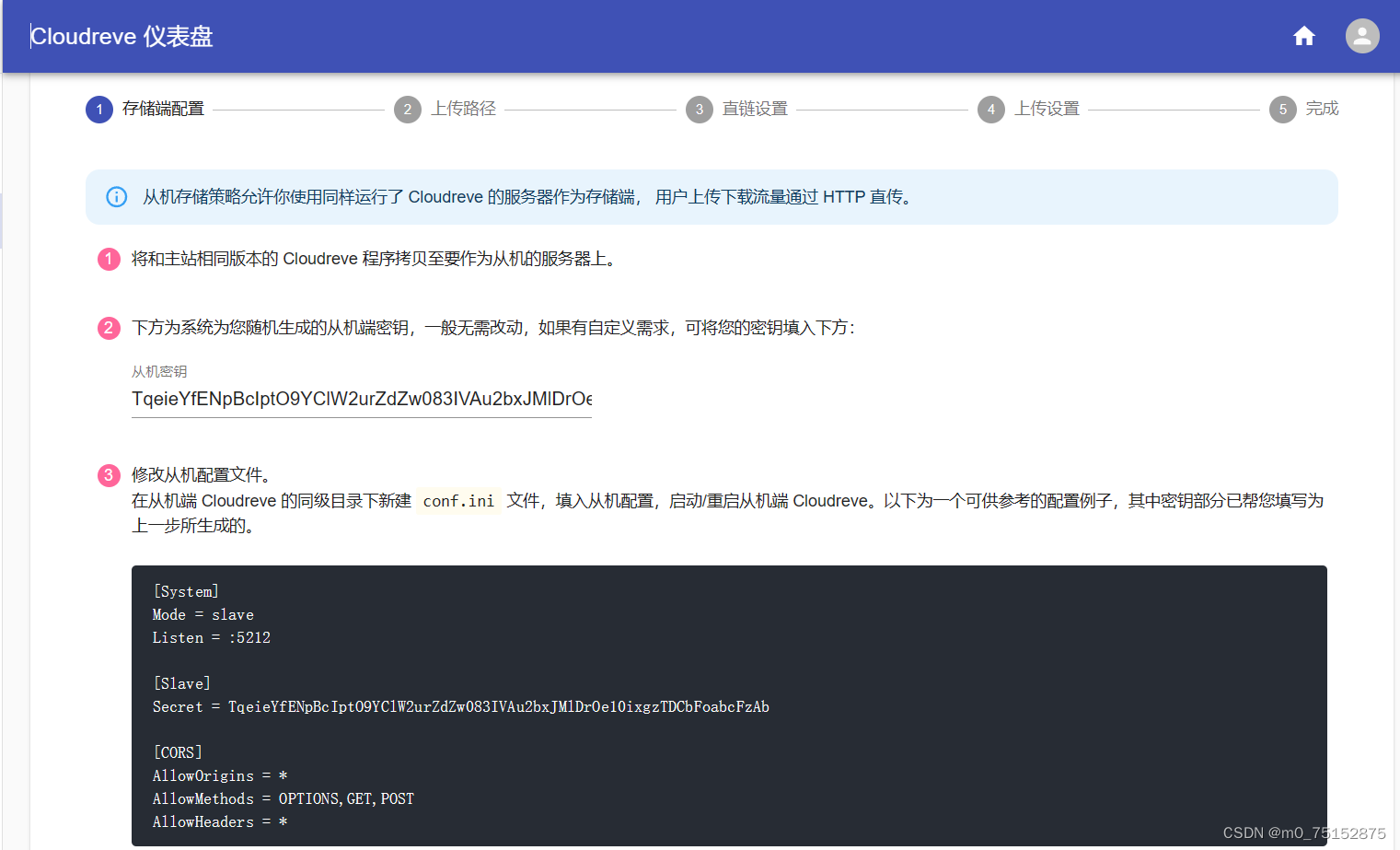This screenshot has width=1400, height=850.
Task: Click the conf.ini inline code text
Action: [458, 501]
